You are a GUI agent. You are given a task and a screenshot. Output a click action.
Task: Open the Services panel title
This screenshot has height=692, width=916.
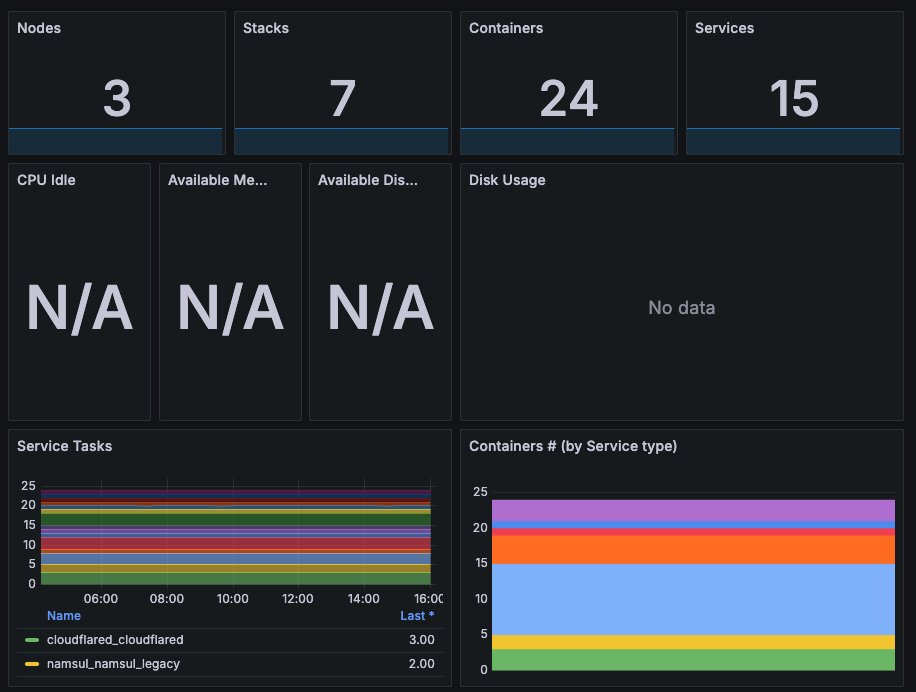coord(724,28)
